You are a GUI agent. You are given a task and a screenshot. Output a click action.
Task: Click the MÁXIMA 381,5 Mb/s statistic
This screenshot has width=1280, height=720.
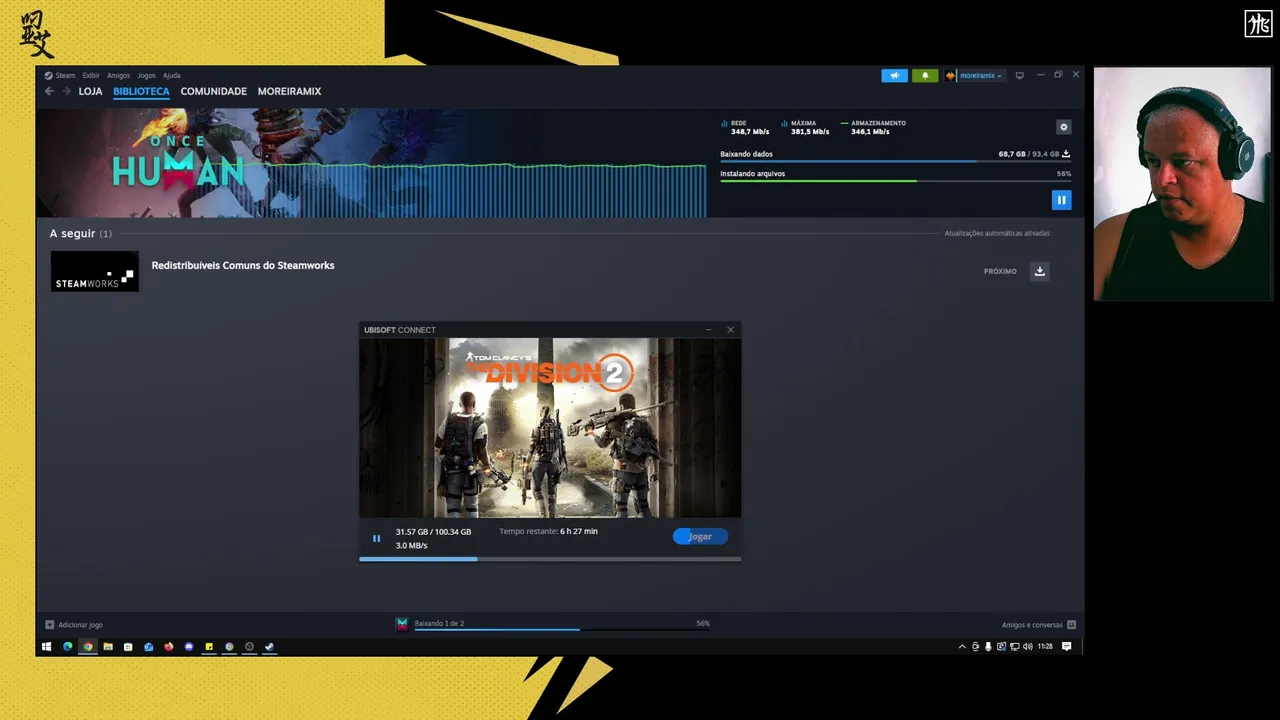pyautogui.click(x=806, y=127)
